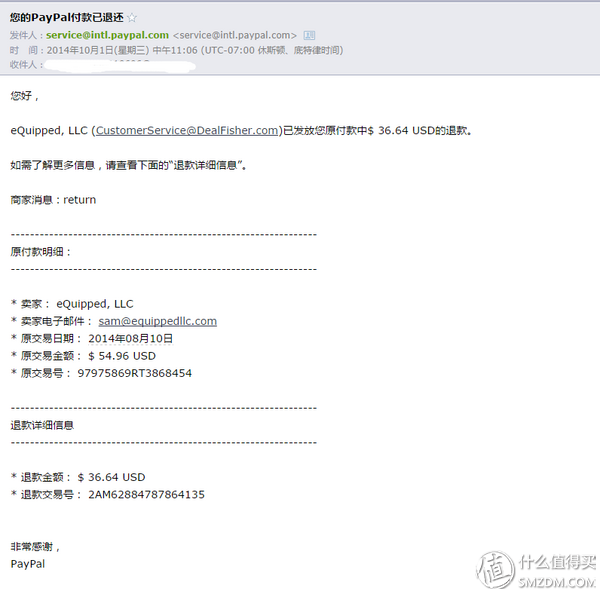Image resolution: width=600 pixels, height=594 pixels.
Task: Open CustomerService@DealFisher.com email link
Action: 187,131
